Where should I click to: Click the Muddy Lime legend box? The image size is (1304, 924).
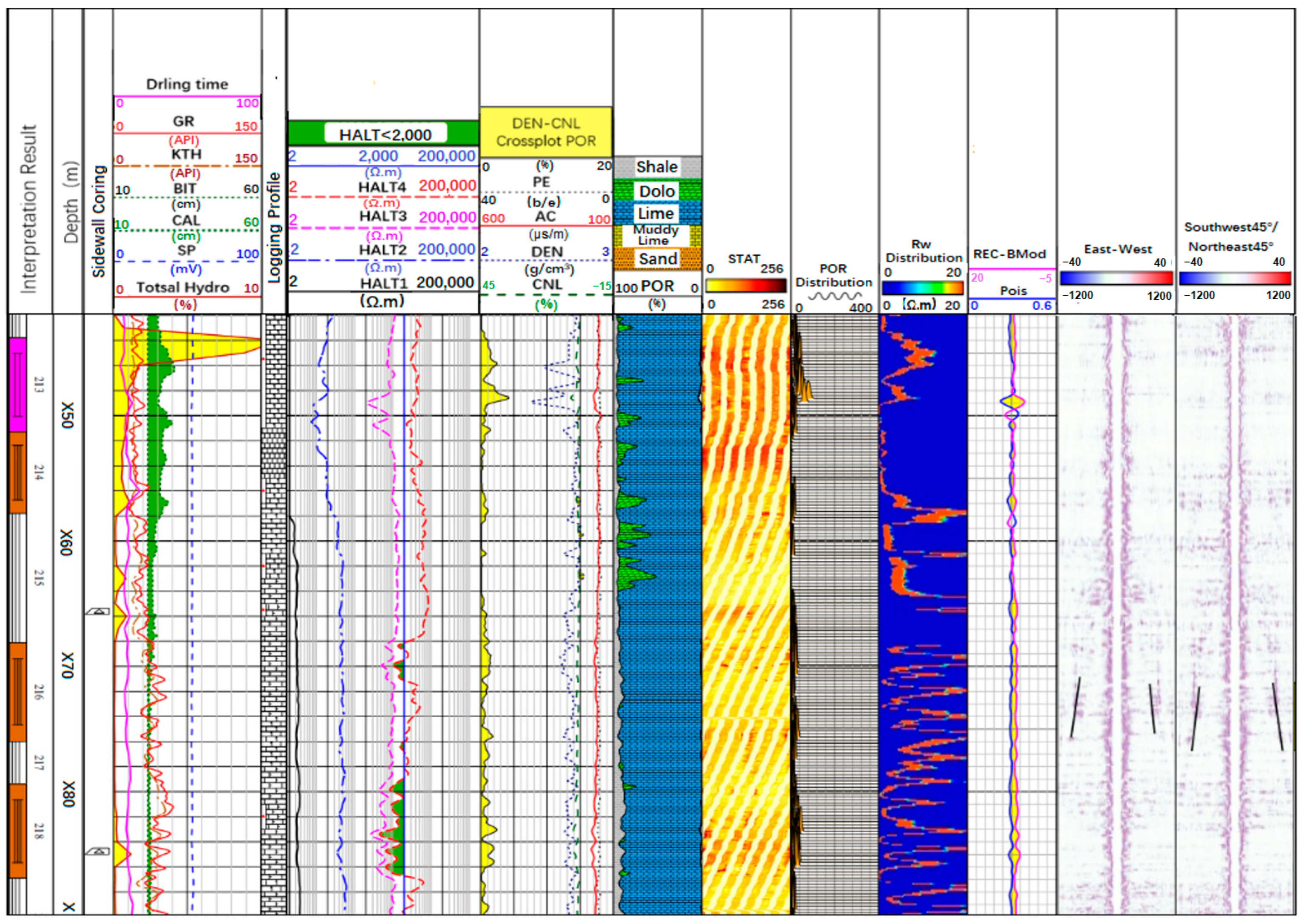pos(657,235)
